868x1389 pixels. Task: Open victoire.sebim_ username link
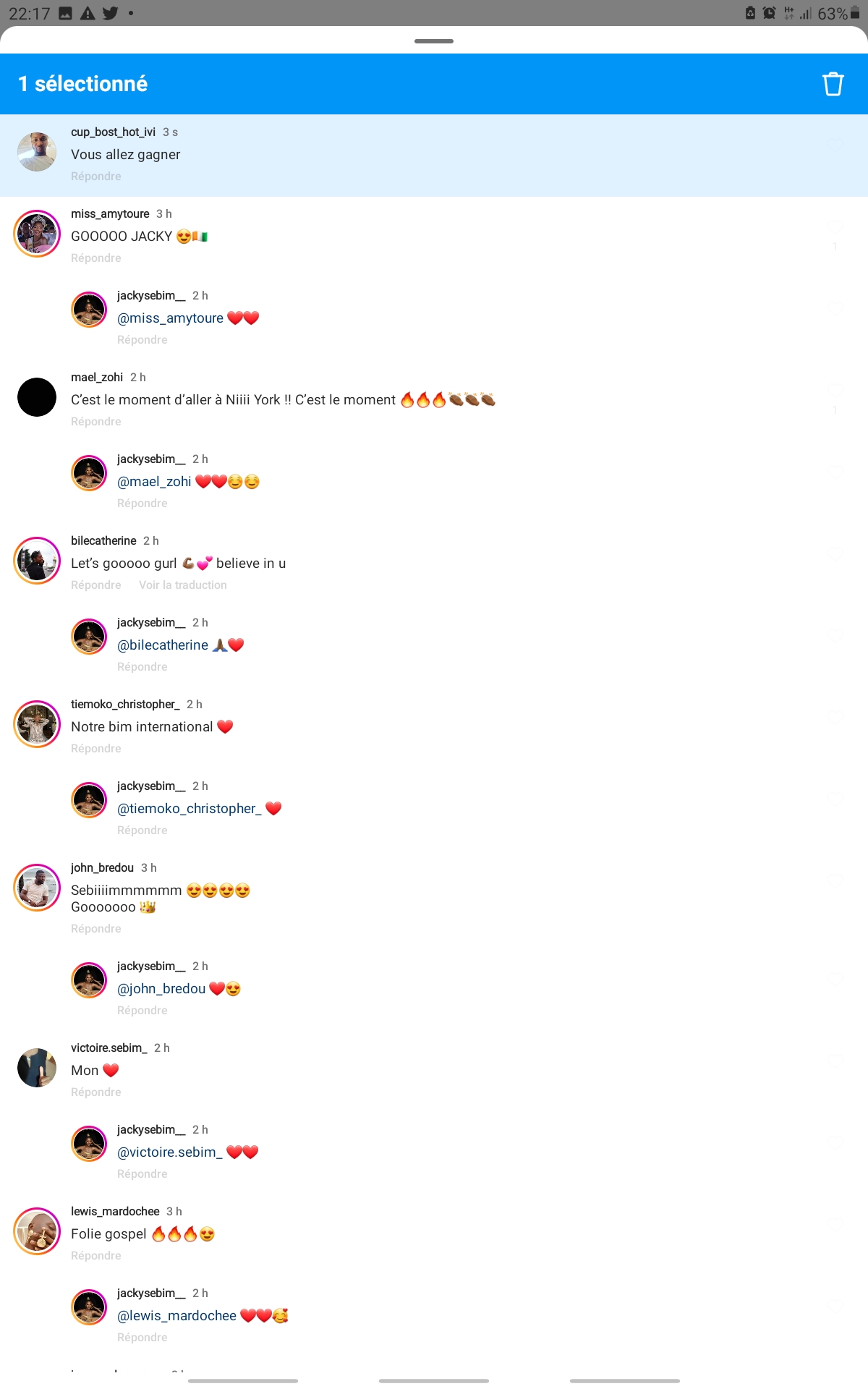tap(109, 1048)
